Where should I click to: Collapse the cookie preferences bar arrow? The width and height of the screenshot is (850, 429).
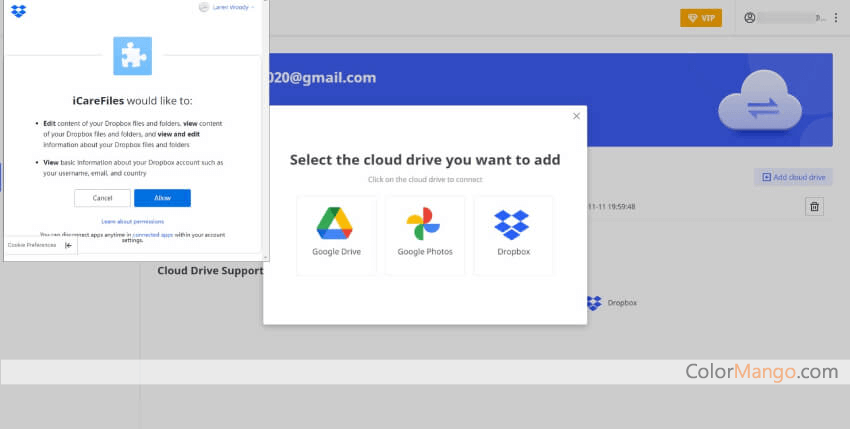click(x=69, y=244)
